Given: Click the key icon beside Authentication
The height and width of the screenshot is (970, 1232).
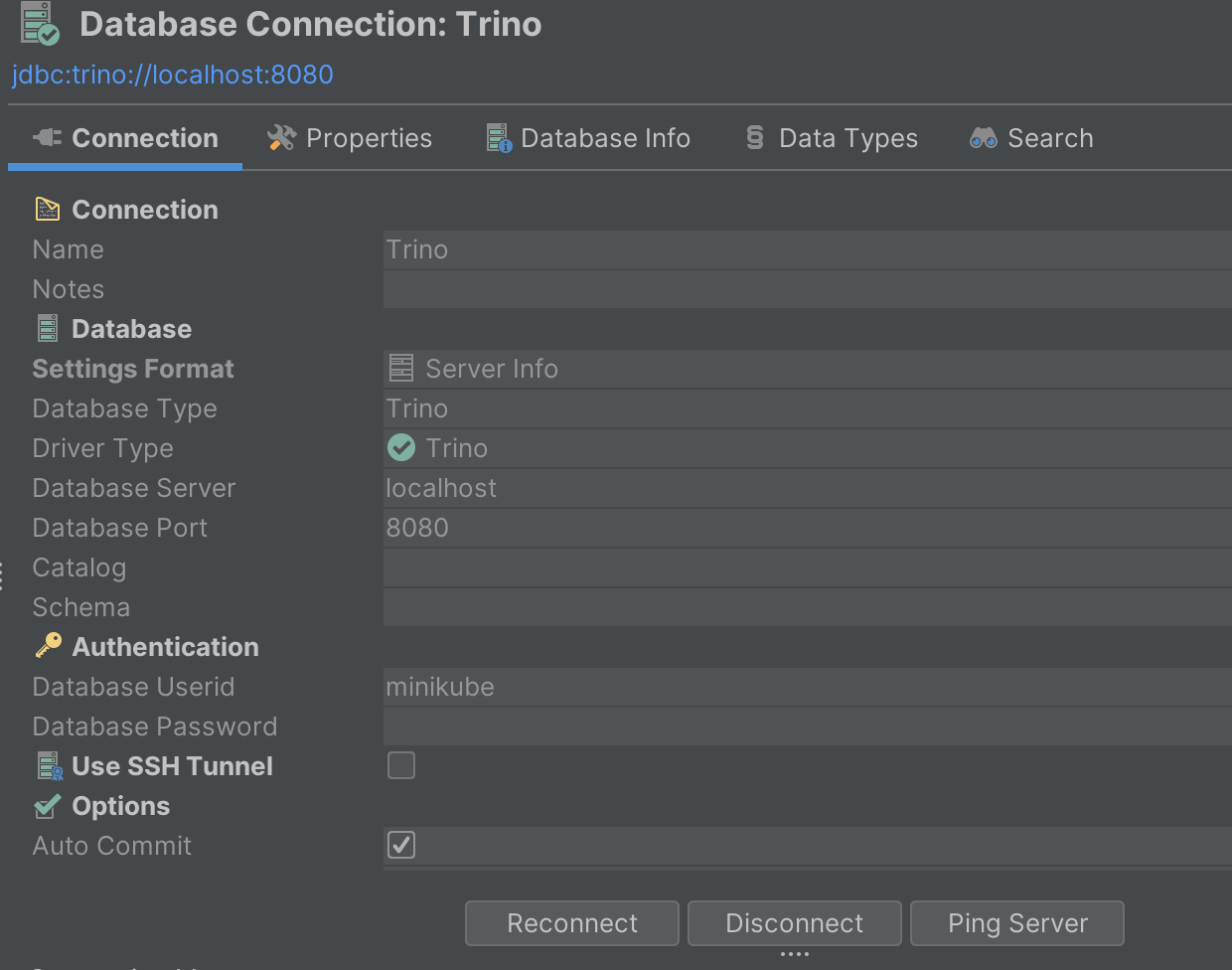Looking at the screenshot, I should [47, 646].
